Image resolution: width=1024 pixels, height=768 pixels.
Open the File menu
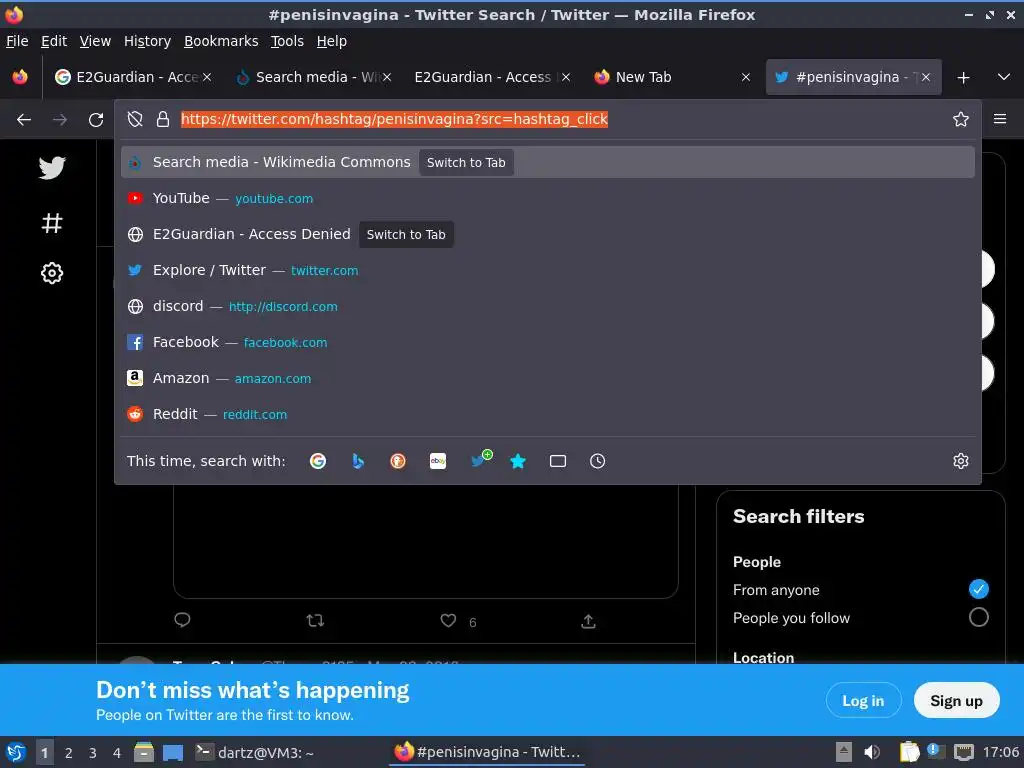pos(17,41)
